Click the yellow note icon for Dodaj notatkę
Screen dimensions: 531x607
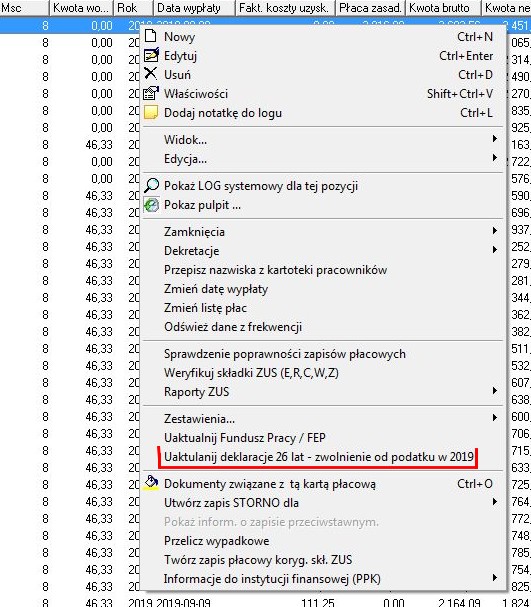151,113
